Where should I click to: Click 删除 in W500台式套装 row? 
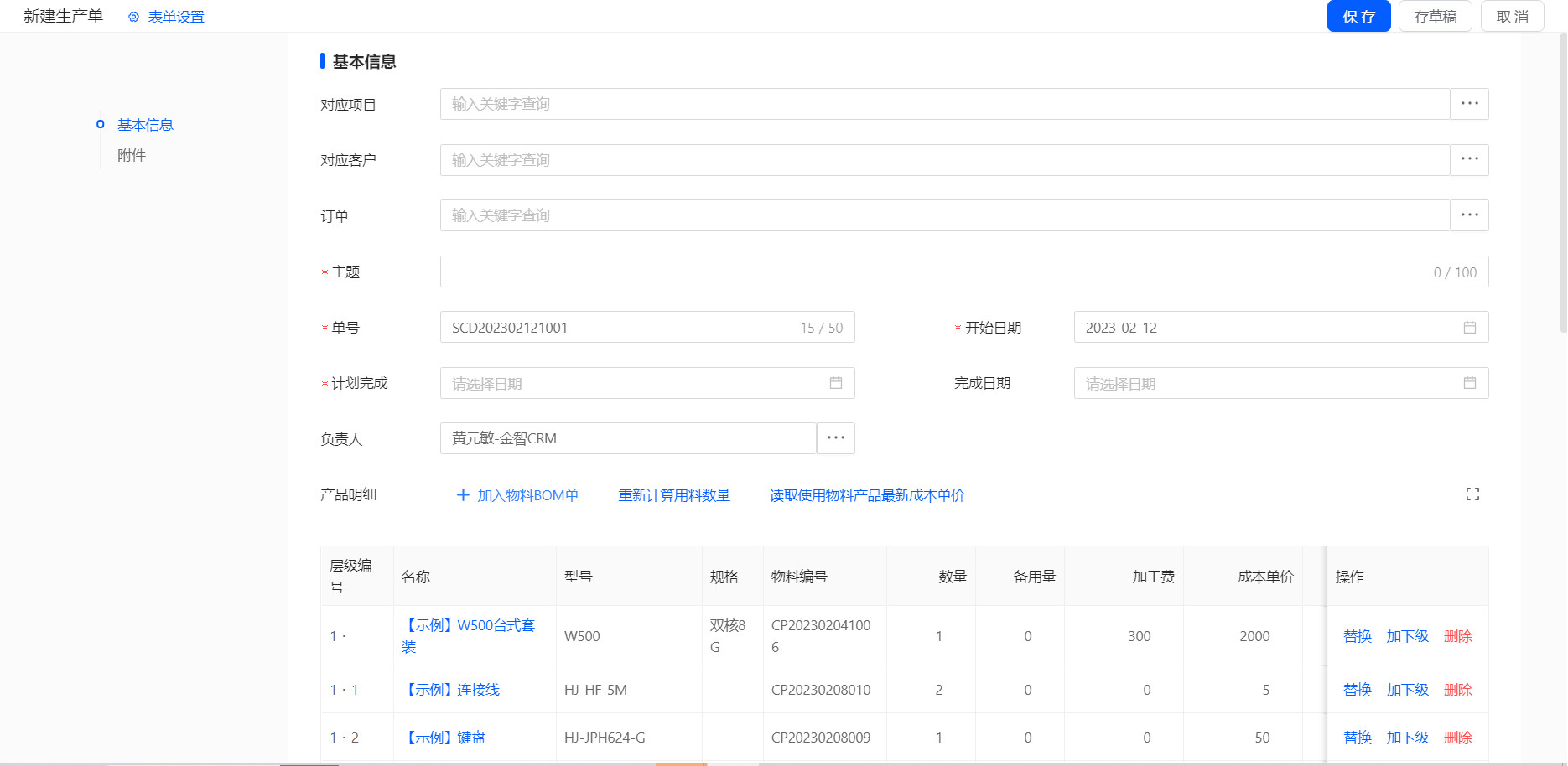click(x=1458, y=636)
